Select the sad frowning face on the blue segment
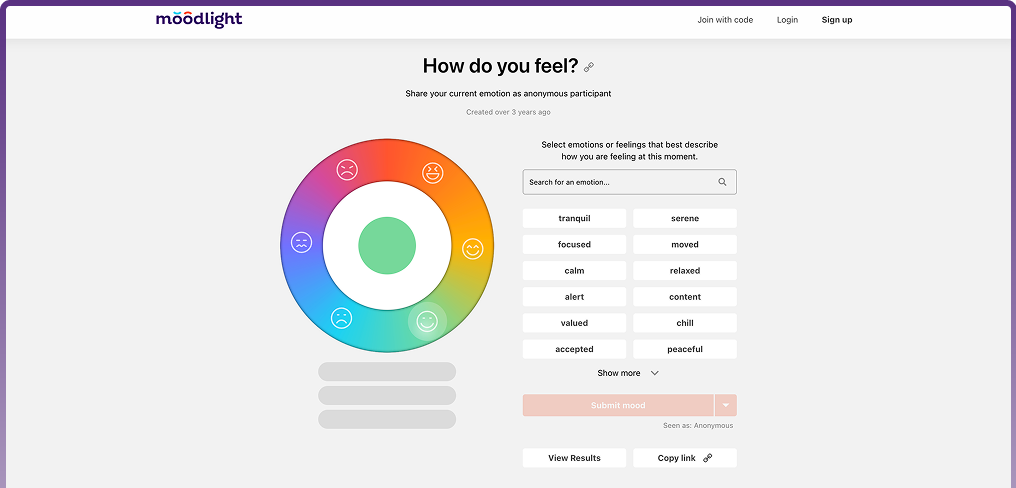The width and height of the screenshot is (1016, 488). pyautogui.click(x=342, y=318)
